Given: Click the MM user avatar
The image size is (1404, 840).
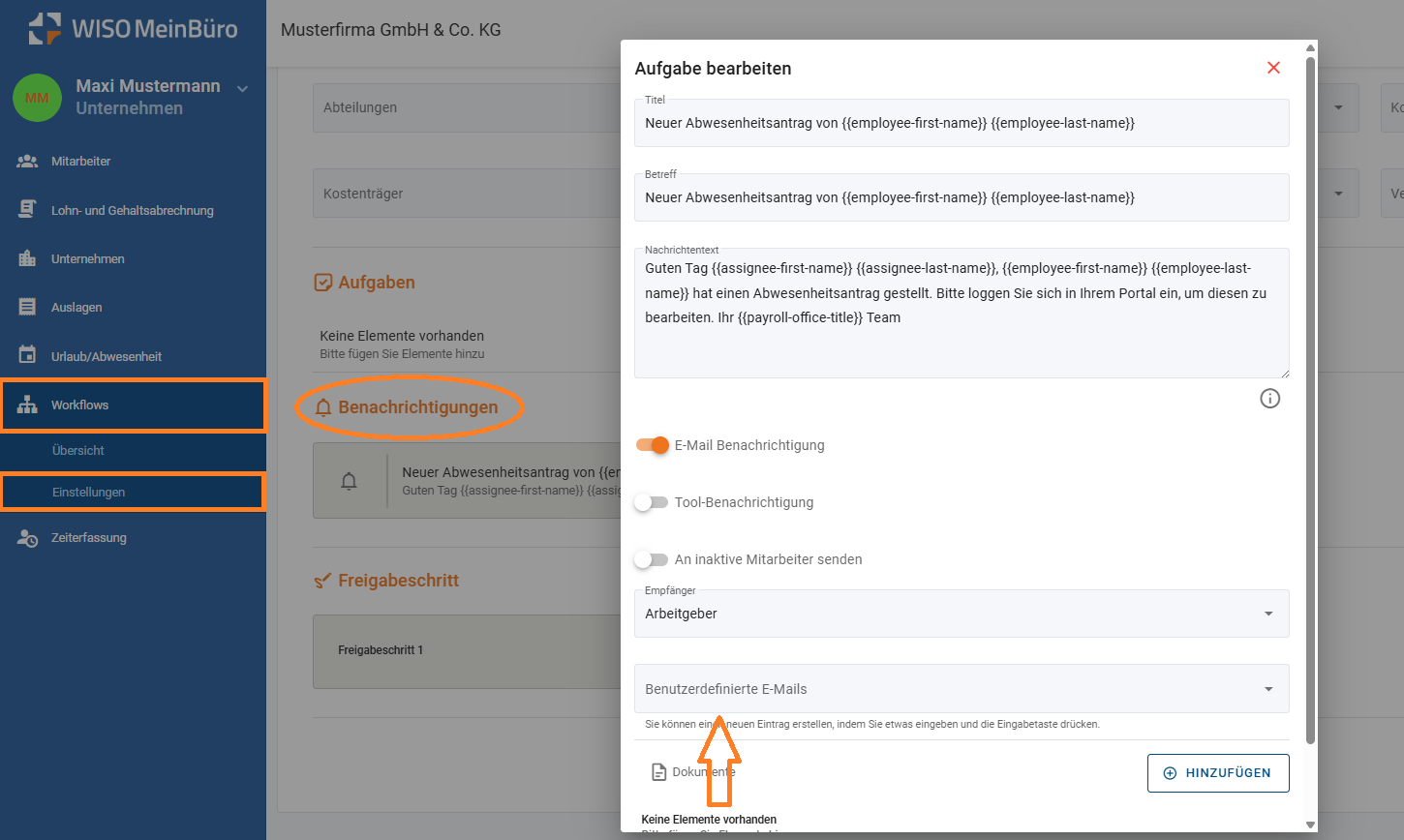Looking at the screenshot, I should click(x=37, y=98).
